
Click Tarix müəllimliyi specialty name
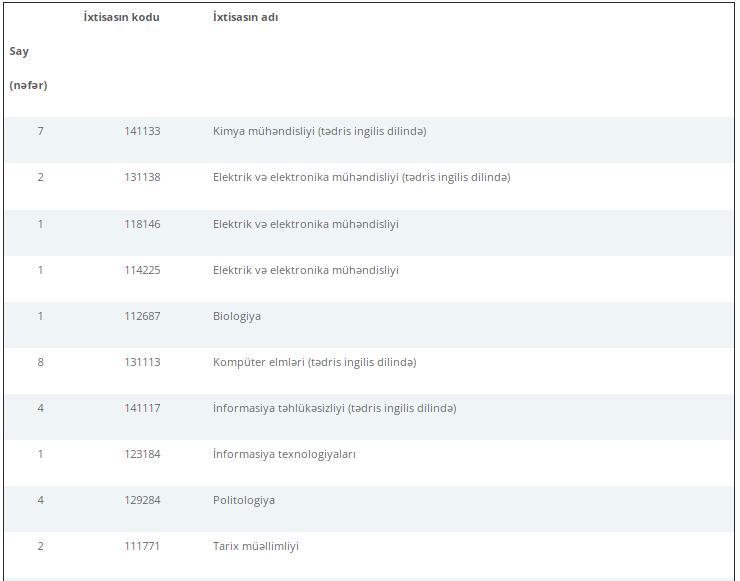pos(255,547)
